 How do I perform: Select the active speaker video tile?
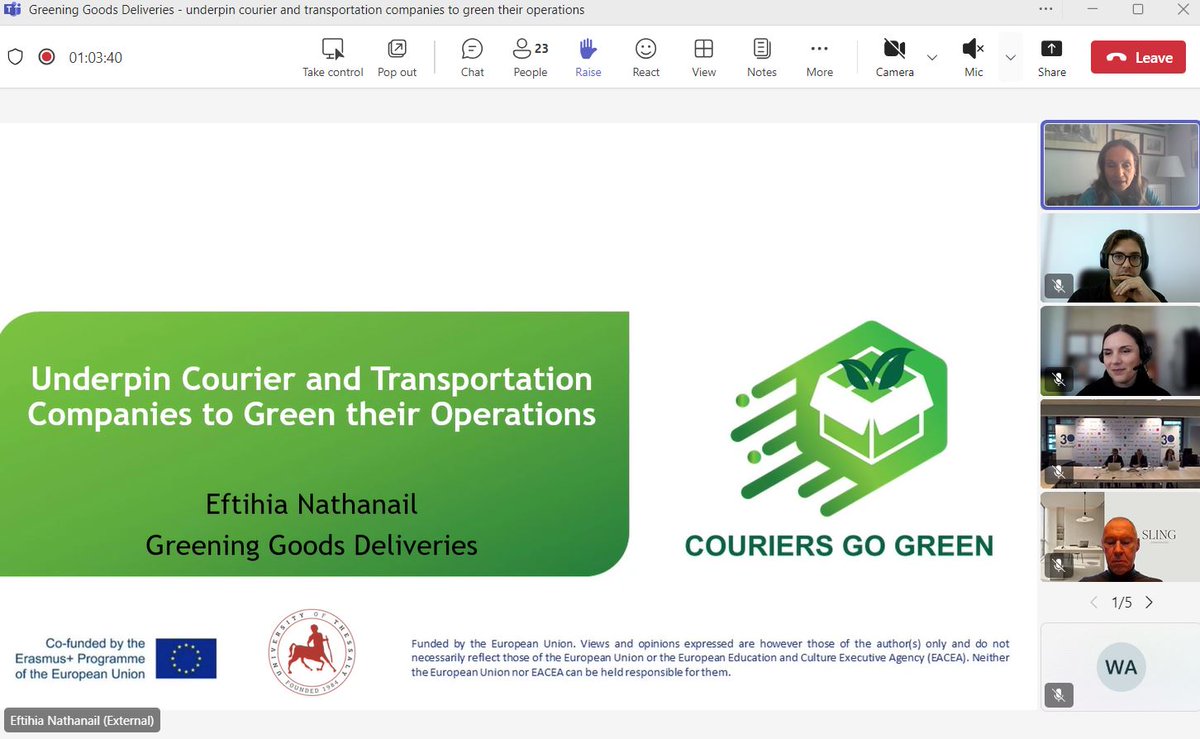[1119, 165]
